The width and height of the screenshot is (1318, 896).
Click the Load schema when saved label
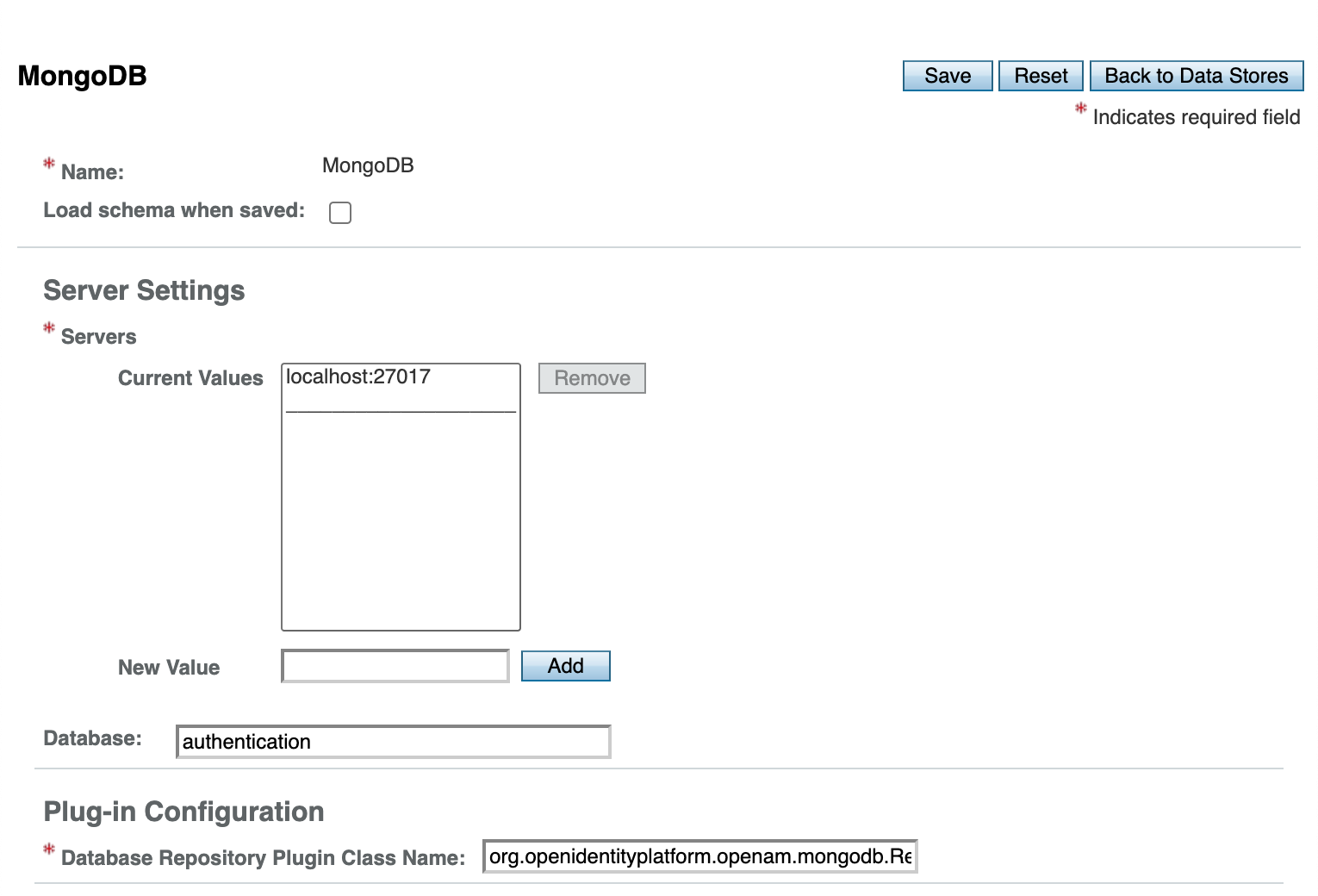174,210
